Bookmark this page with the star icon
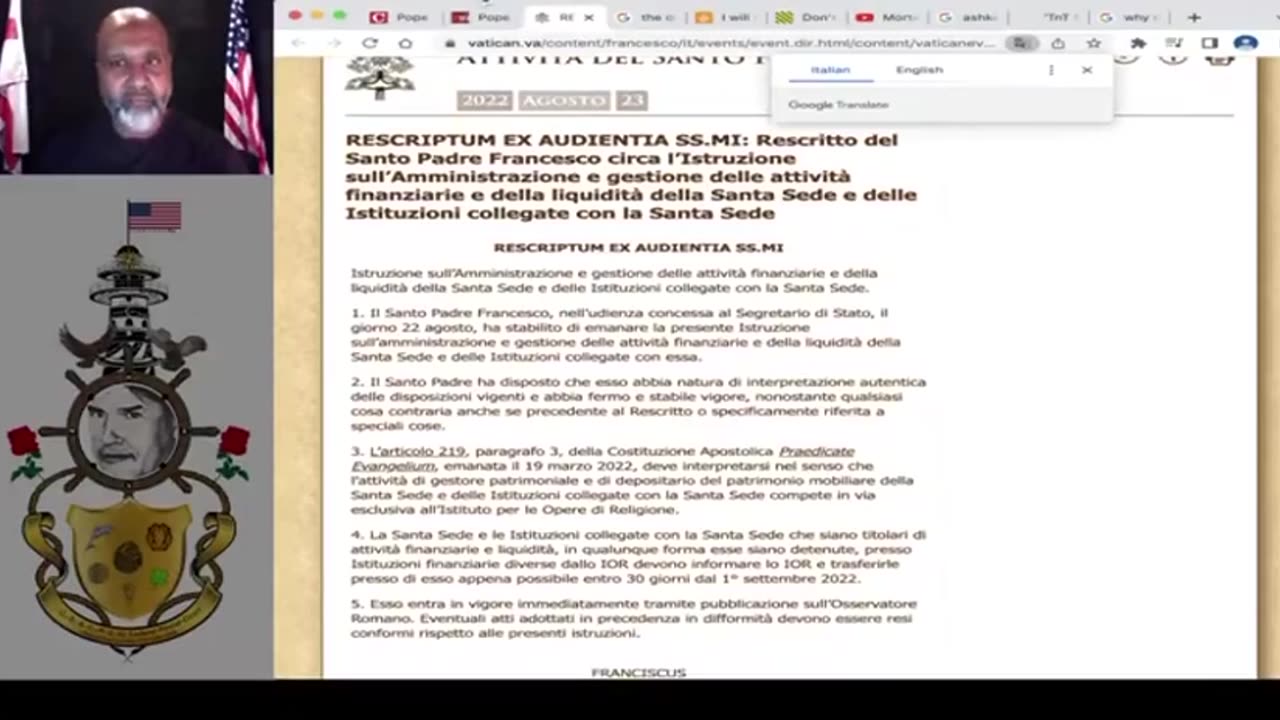This screenshot has height=720, width=1280. coord(1094,43)
